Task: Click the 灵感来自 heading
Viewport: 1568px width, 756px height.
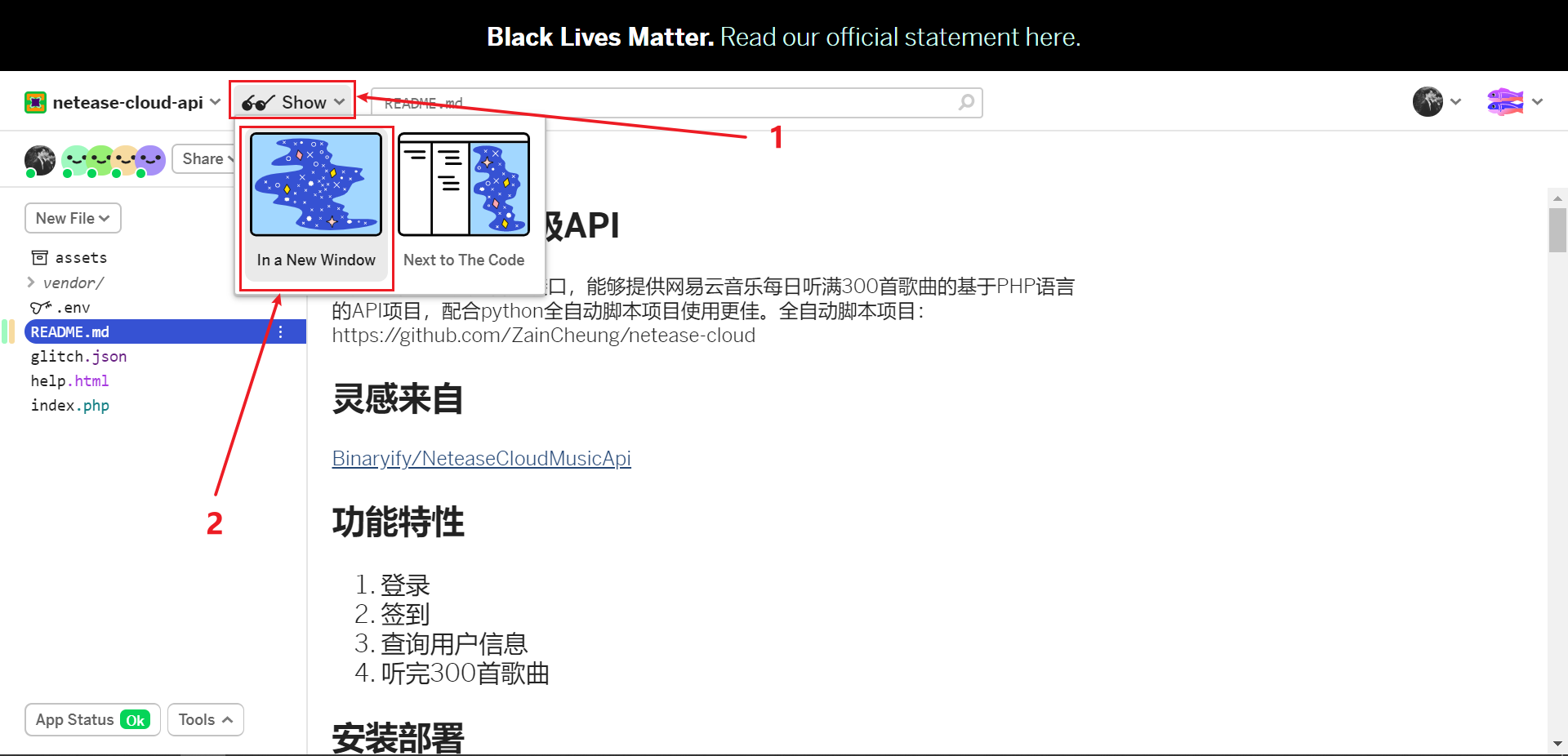Action: pos(398,399)
